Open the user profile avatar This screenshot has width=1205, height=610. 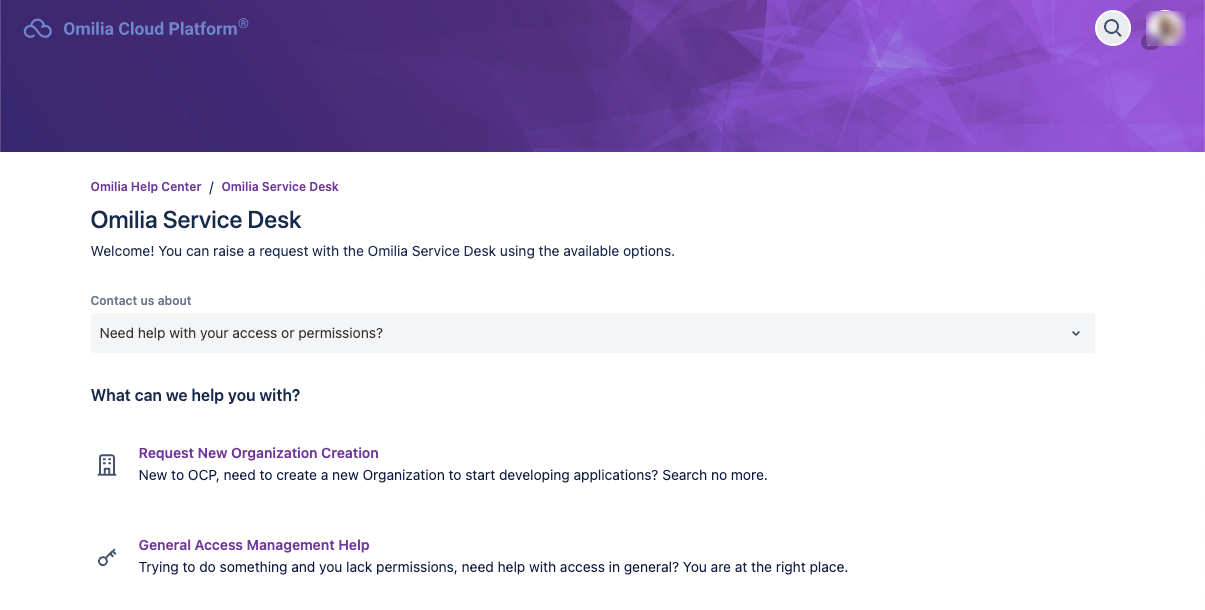[x=1164, y=28]
